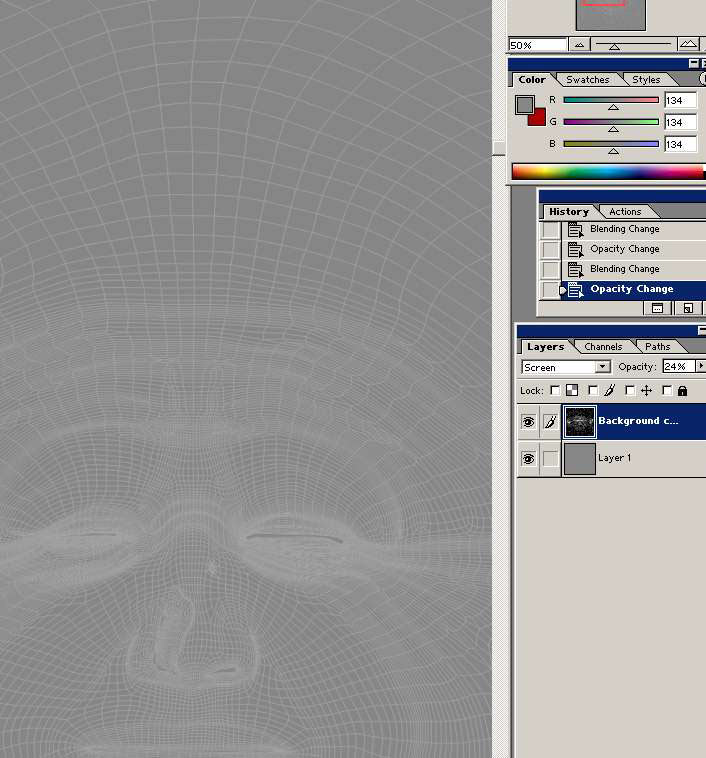Enable lock all checkbox beside padlock
The width and height of the screenshot is (706, 758).
667,391
